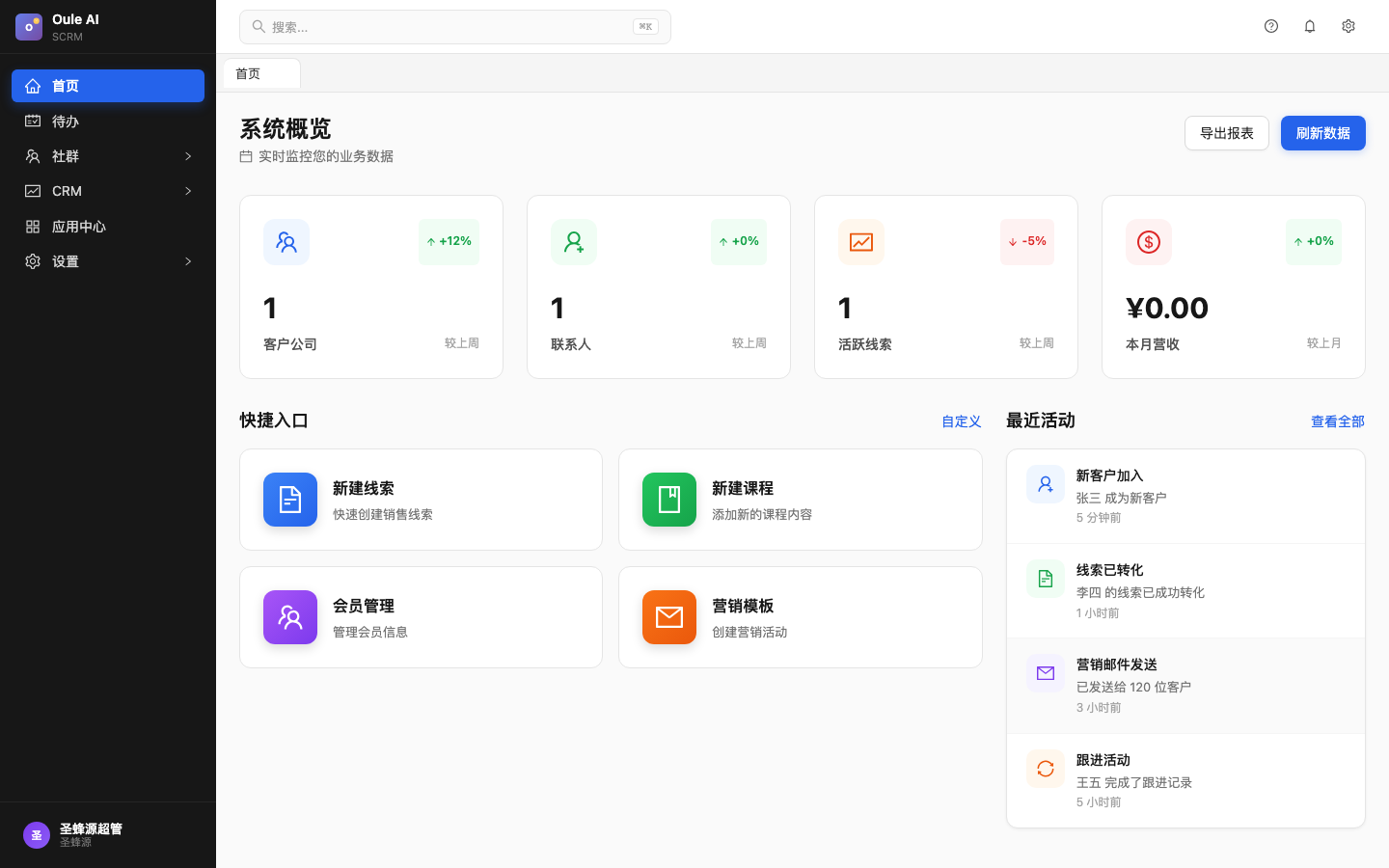The height and width of the screenshot is (868, 1389).
Task: Click the CRM chart icon in sidebar
Action: pyautogui.click(x=33, y=191)
